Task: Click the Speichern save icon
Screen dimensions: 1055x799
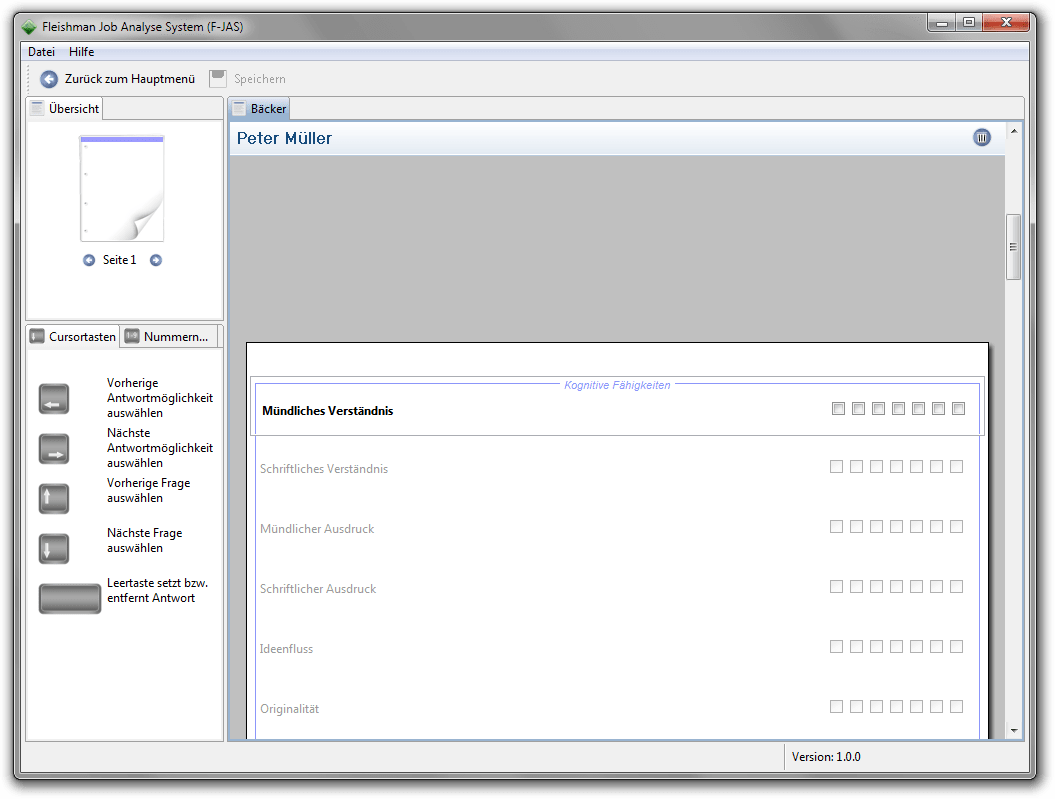Action: coord(218,78)
